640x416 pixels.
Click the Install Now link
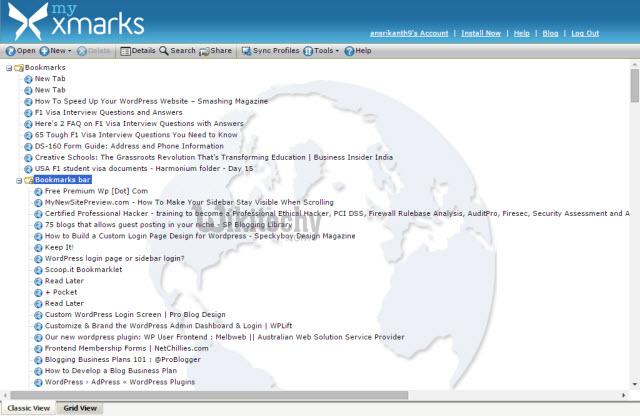(479, 33)
